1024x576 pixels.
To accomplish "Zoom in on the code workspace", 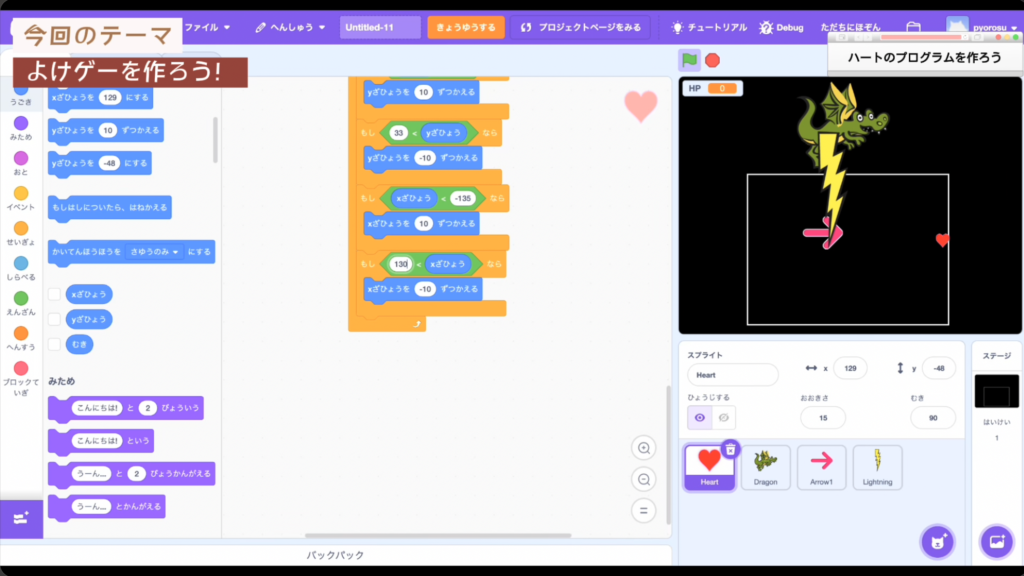I will point(644,448).
